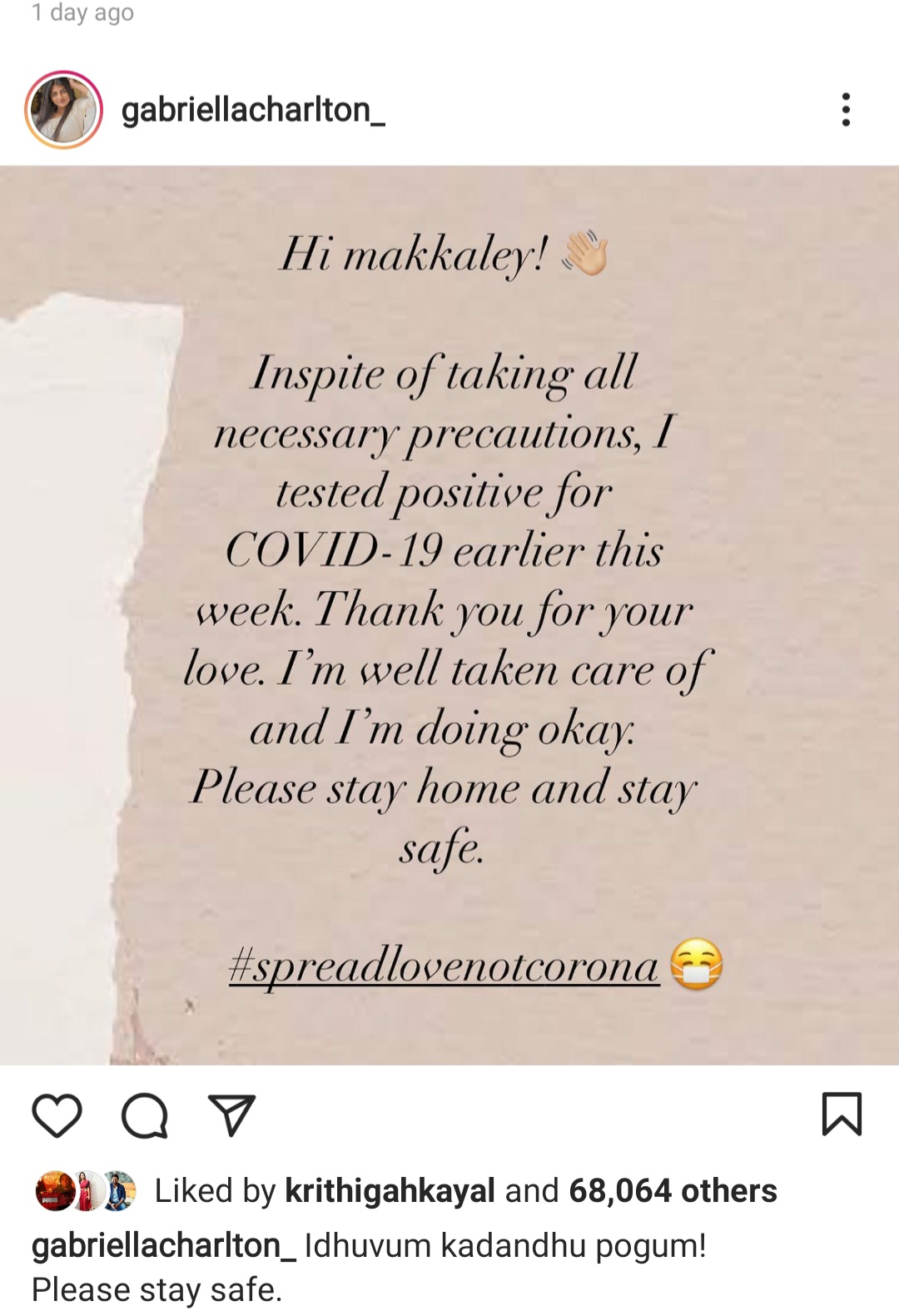This screenshot has height=1316, width=899.
Task: Tap gabriellacharlton_ username in the caption
Action: (164, 1245)
